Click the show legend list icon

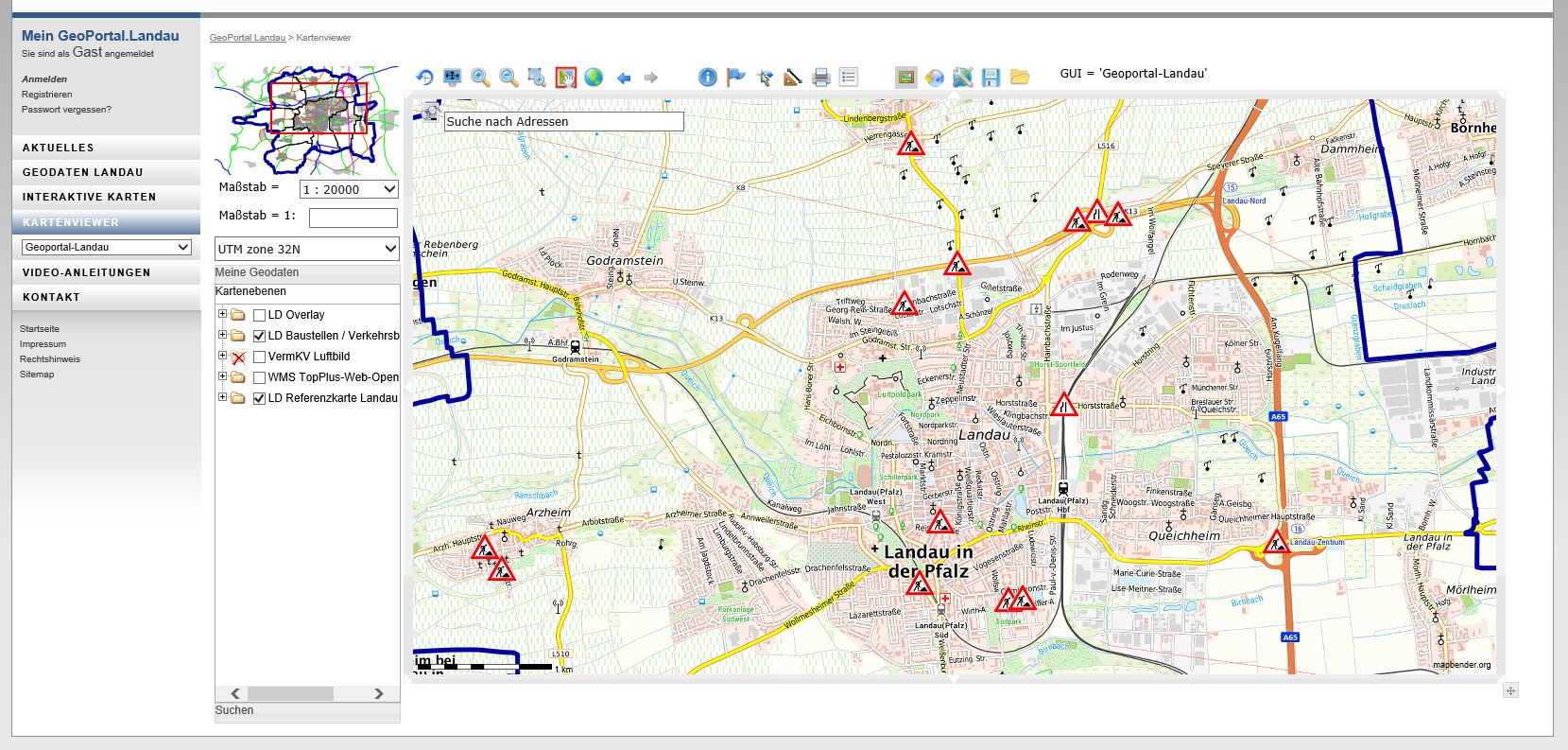tap(849, 78)
